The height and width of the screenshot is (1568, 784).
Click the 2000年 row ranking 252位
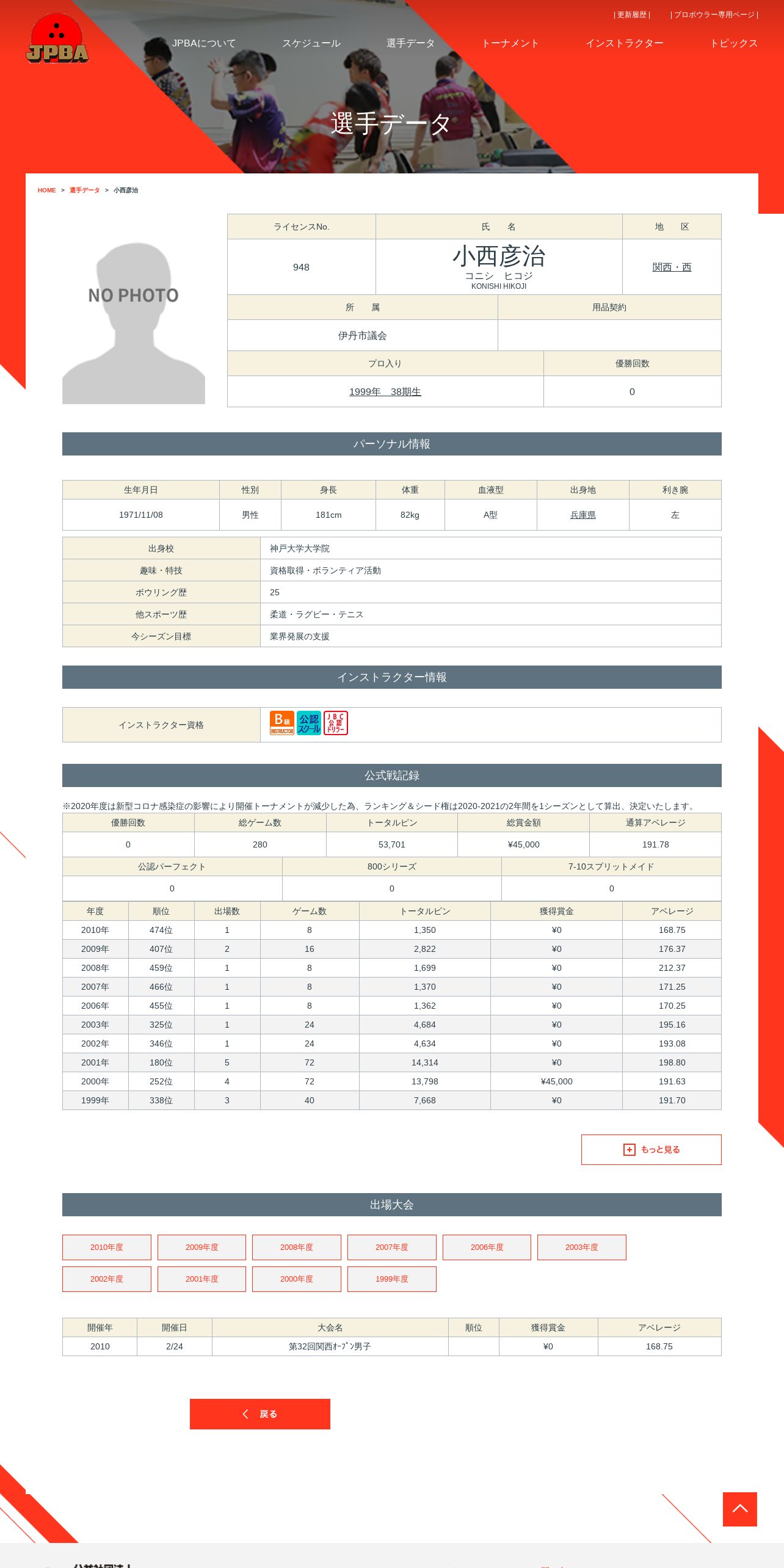(161, 1081)
